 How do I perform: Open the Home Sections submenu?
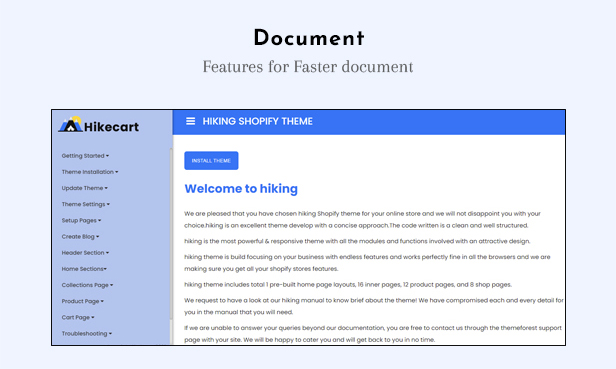click(84, 269)
